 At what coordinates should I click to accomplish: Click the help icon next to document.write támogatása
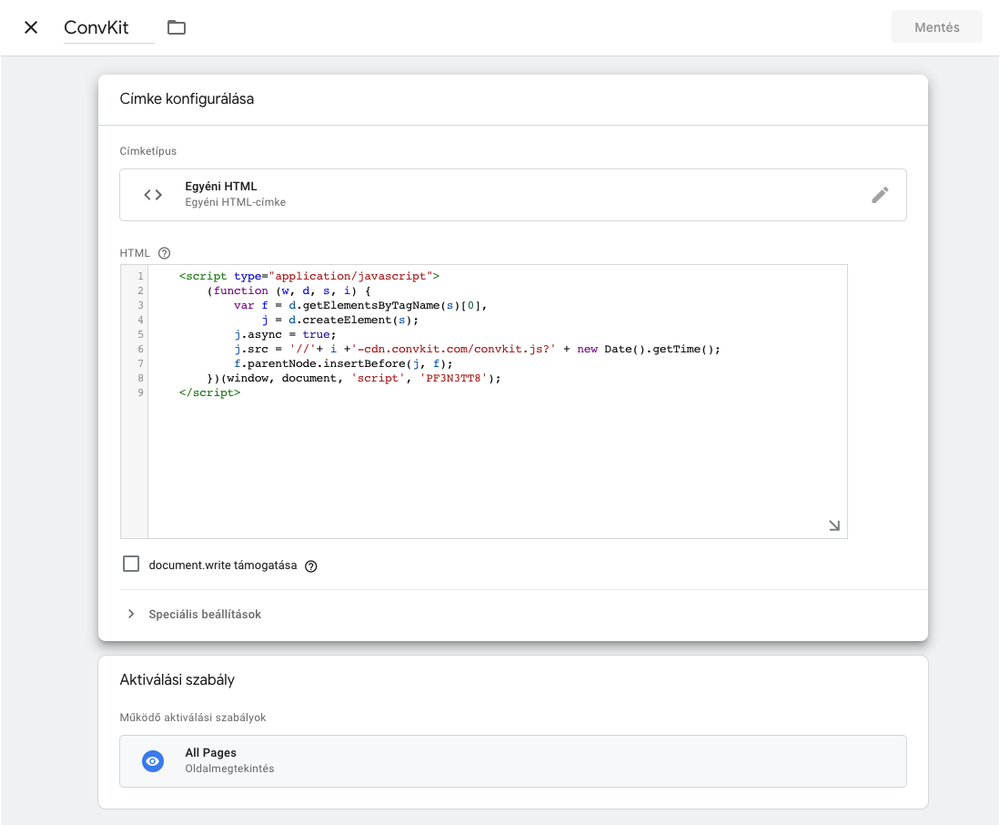tap(311, 566)
